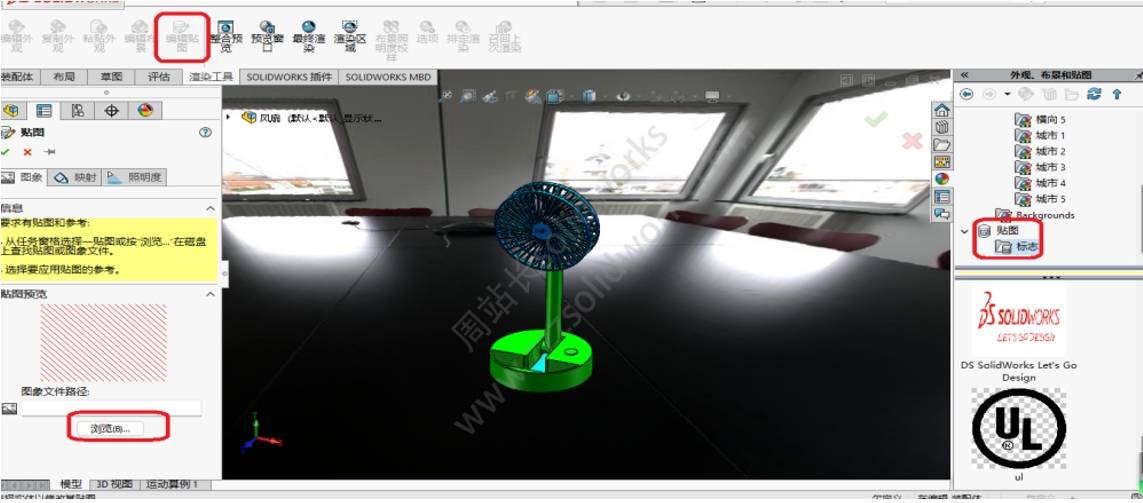This screenshot has height=503, width=1143.
Task: Switch to the 评估 ribbon tab
Action: coord(159,77)
